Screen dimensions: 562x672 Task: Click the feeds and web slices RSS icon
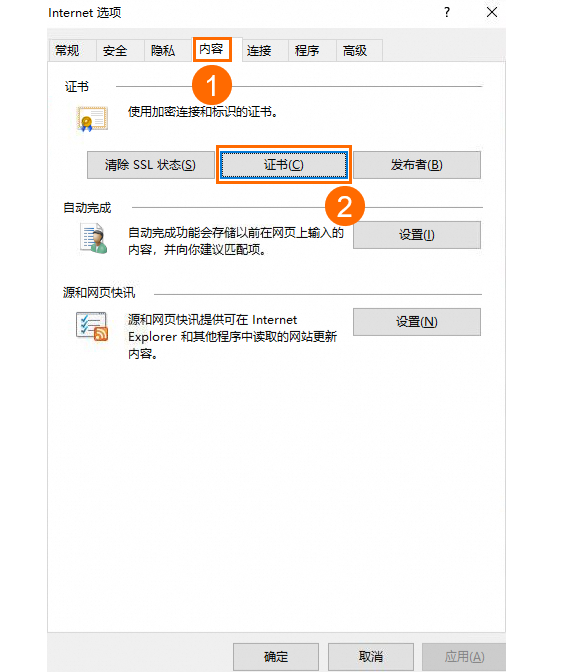pyautogui.click(x=92, y=327)
